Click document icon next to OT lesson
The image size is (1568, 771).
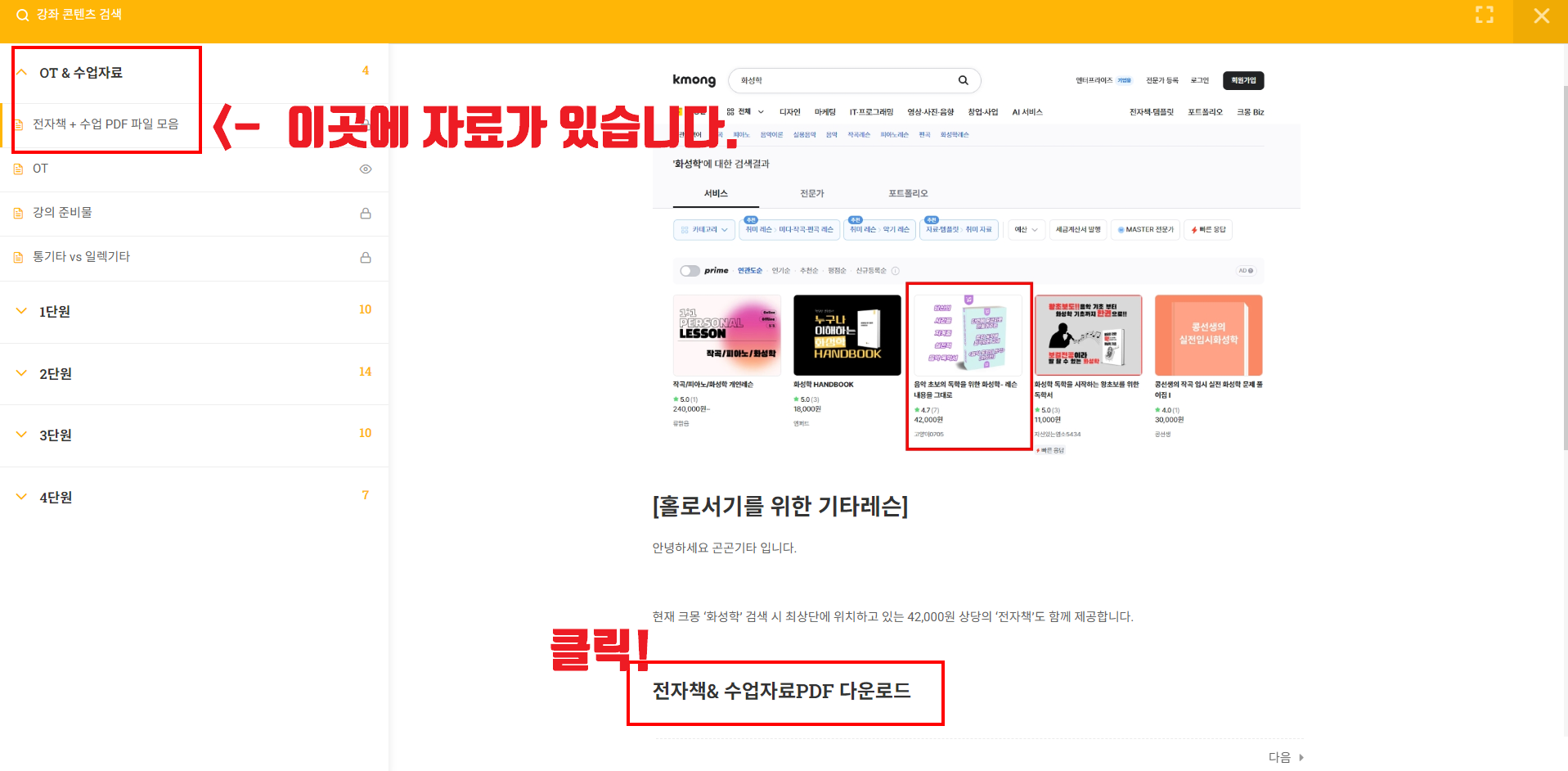click(19, 169)
